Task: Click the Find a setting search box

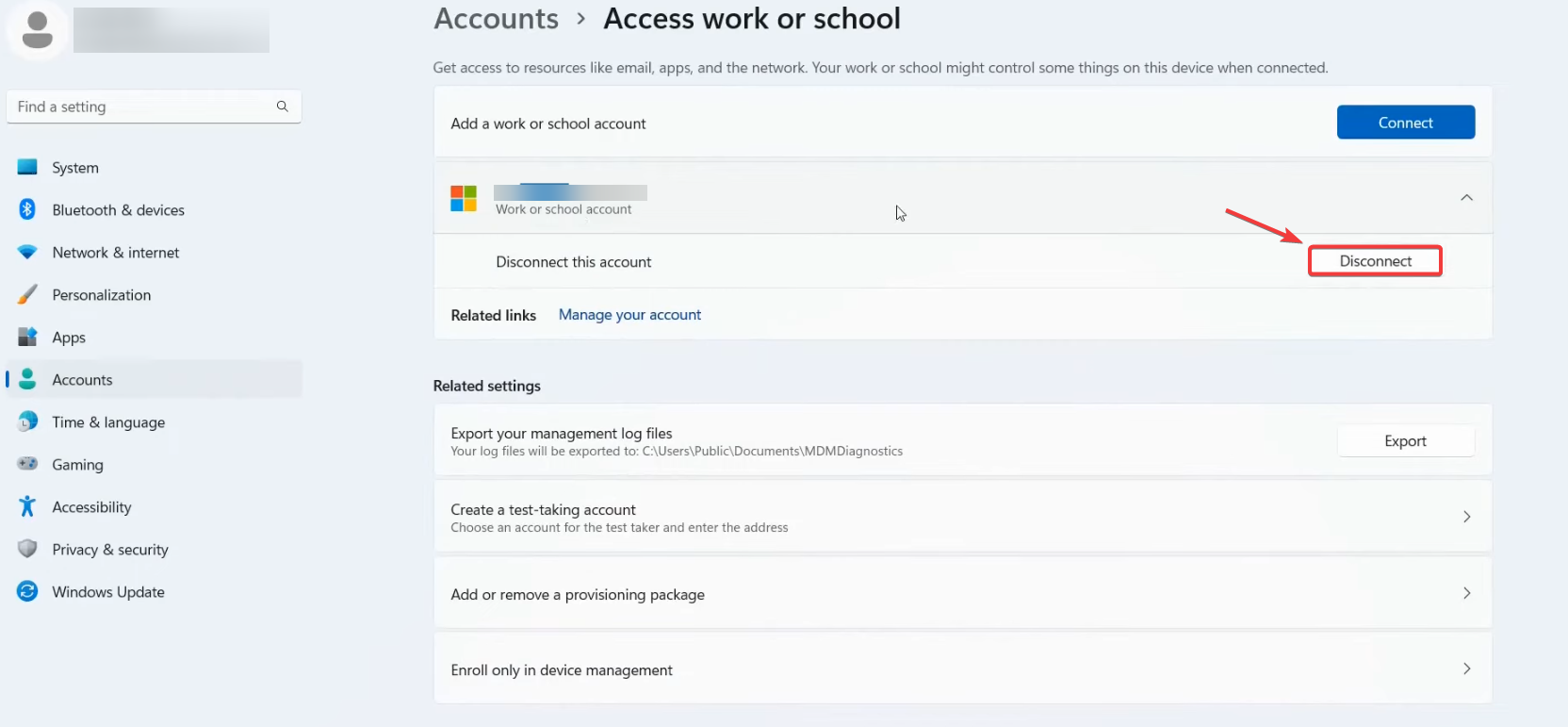Action: point(141,107)
